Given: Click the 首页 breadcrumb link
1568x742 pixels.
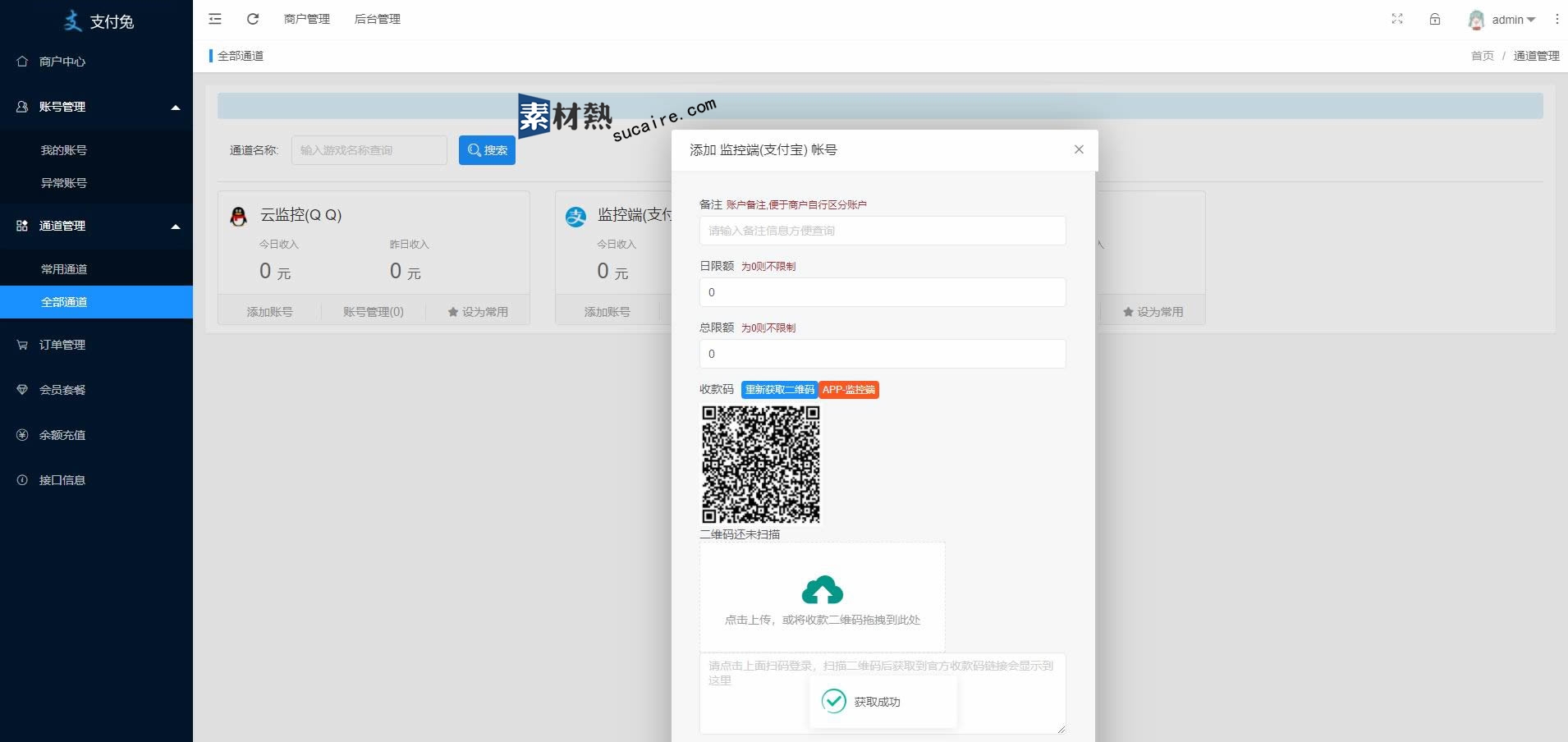Looking at the screenshot, I should click(x=1483, y=56).
